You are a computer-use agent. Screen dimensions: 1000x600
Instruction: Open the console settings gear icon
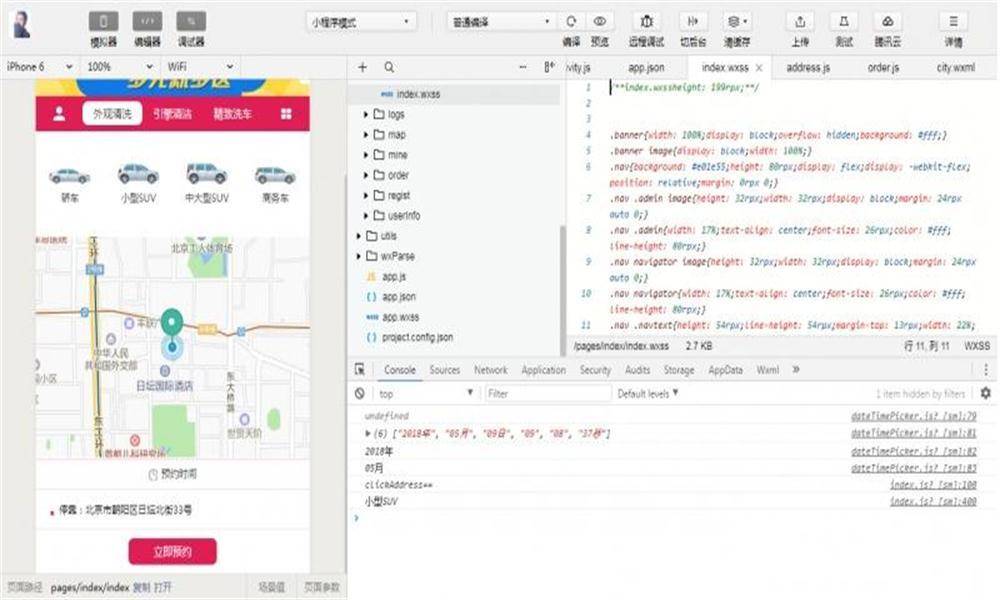point(985,394)
